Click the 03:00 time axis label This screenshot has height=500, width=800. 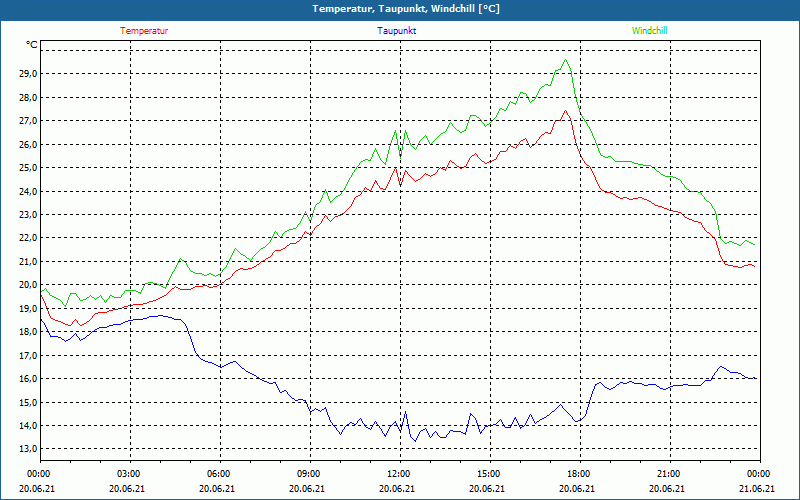[128, 474]
